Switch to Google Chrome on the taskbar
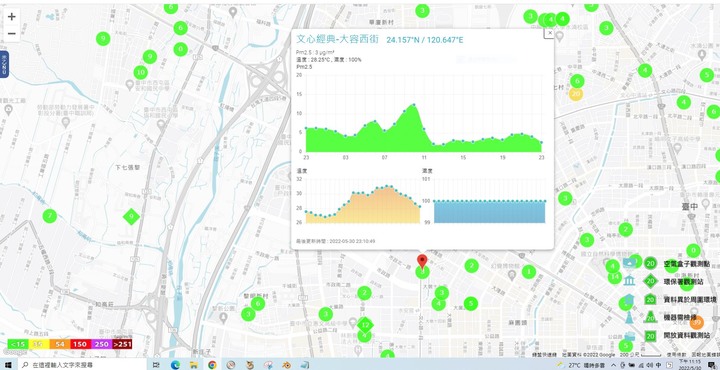 click(x=212, y=365)
